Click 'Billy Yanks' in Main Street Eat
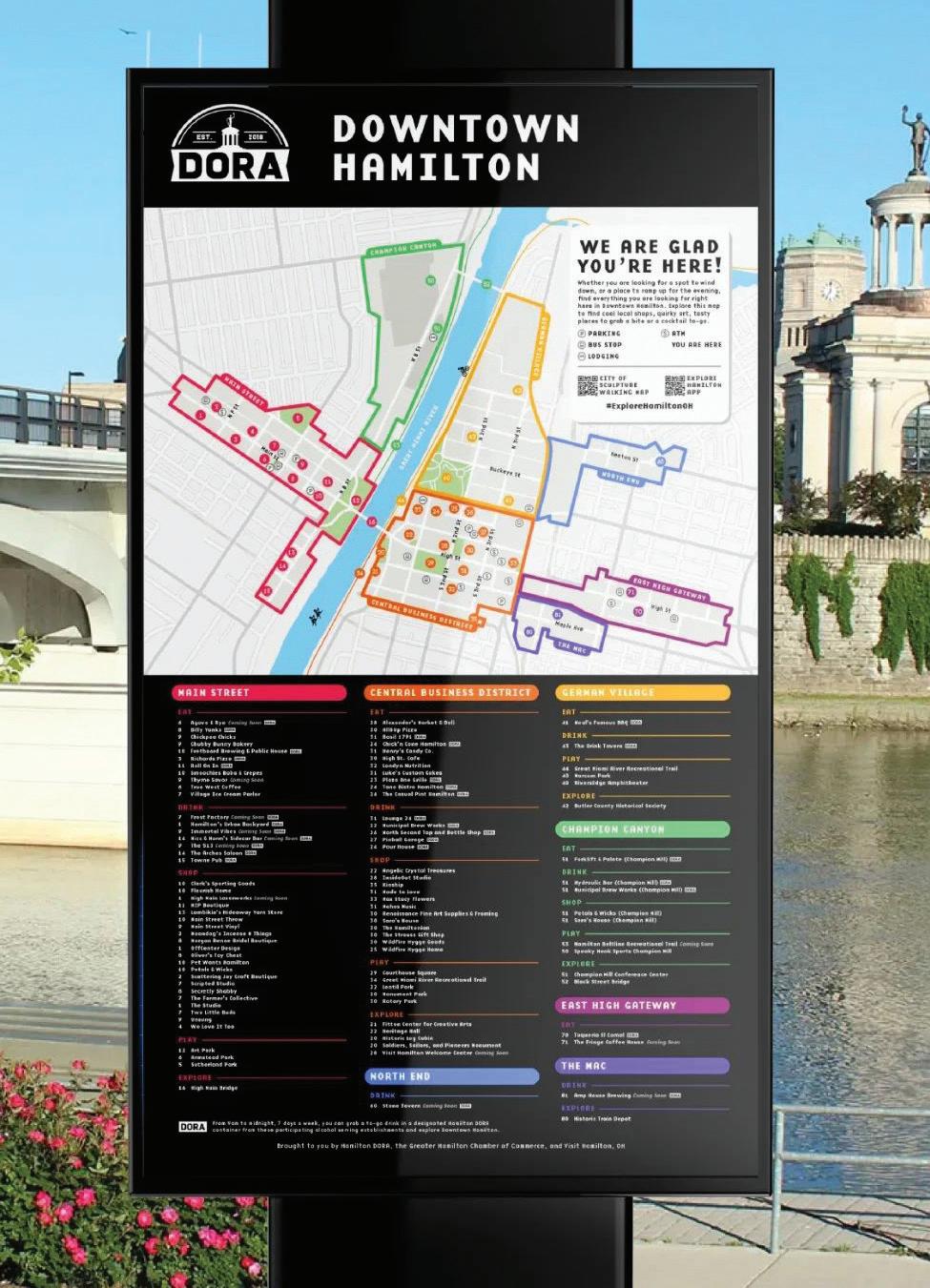Image resolution: width=930 pixels, height=1288 pixels. click(206, 730)
